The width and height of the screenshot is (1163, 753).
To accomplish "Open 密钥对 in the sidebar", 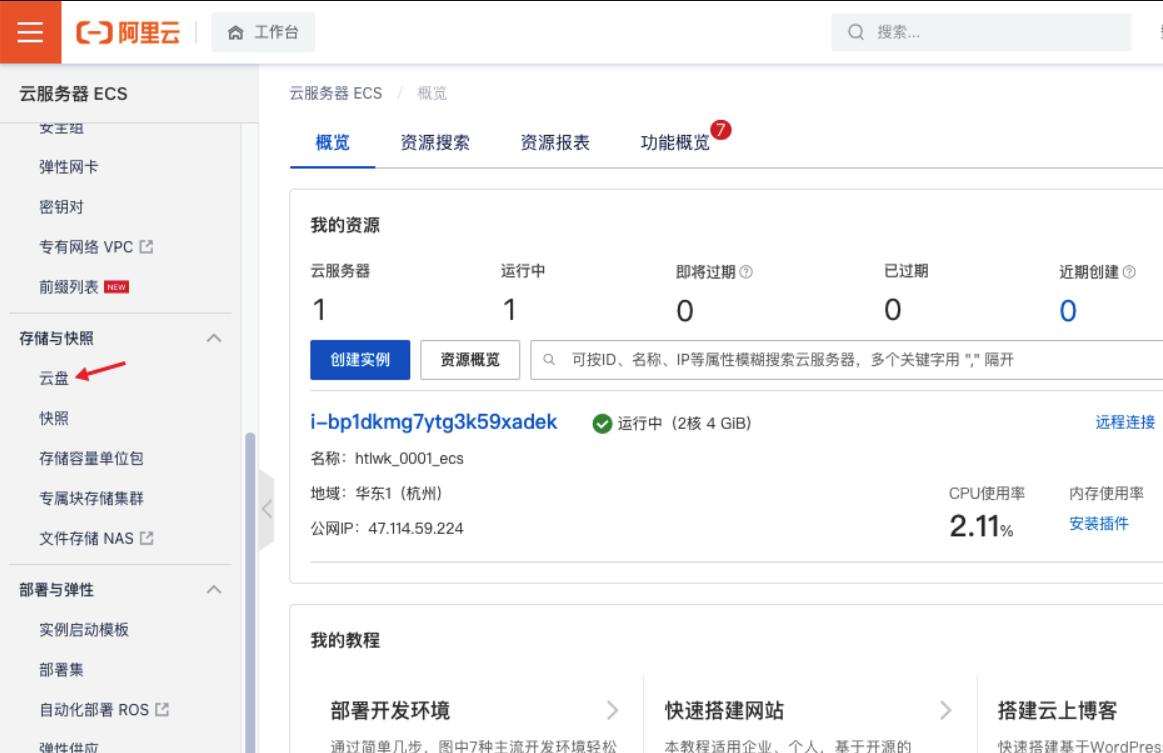I will pos(61,207).
